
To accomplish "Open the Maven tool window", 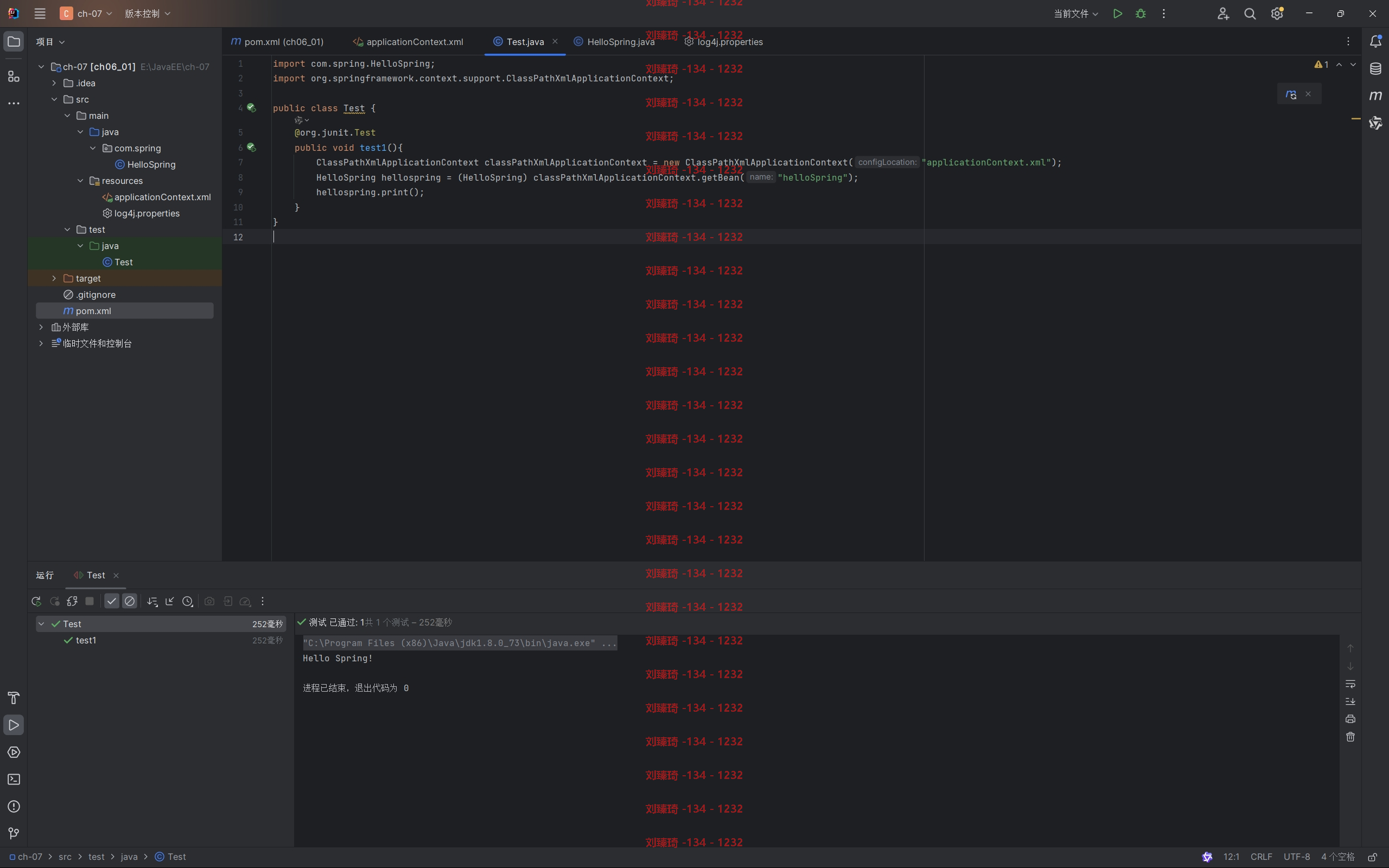I will pos(1375,95).
